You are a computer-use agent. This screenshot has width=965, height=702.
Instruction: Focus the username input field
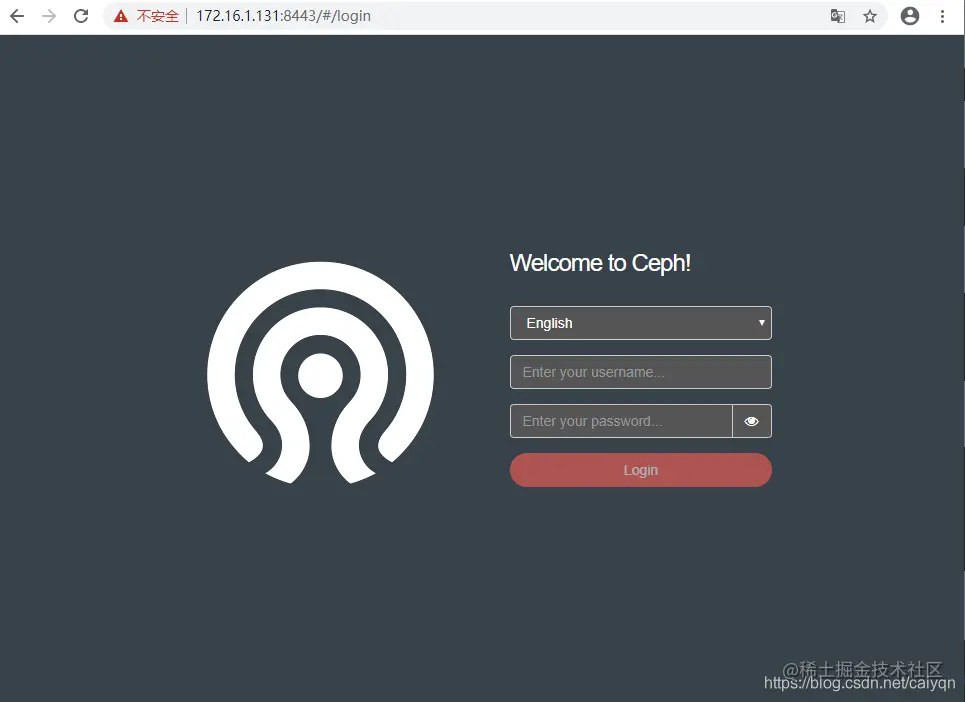[x=641, y=372]
